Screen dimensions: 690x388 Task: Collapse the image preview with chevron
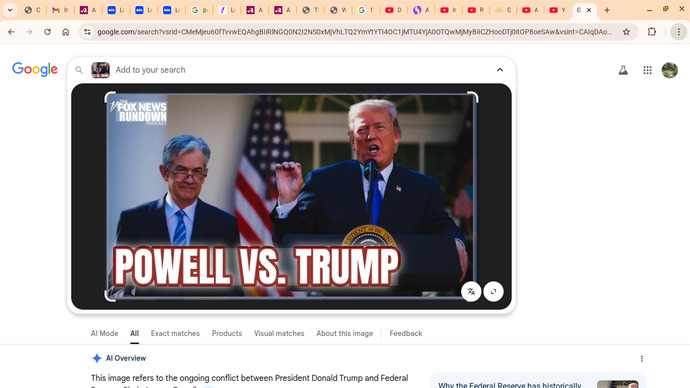pyautogui.click(x=500, y=70)
